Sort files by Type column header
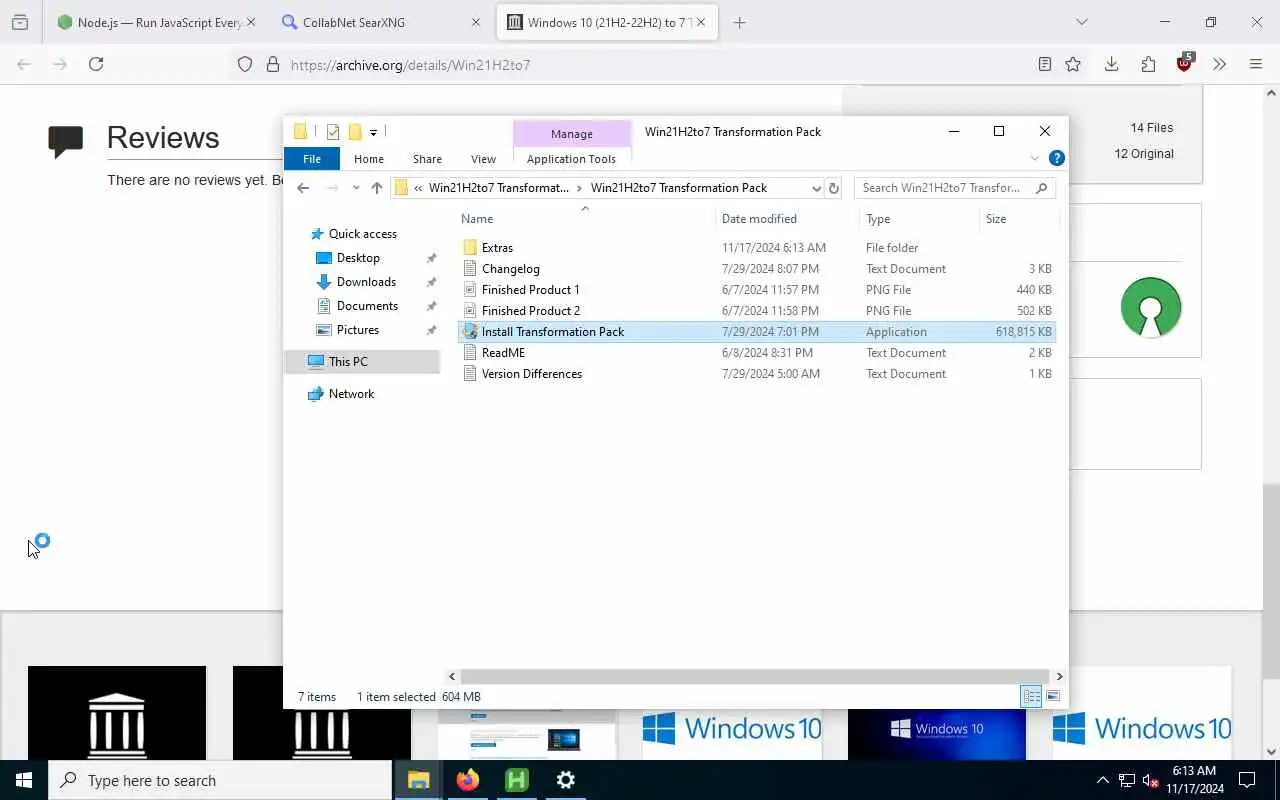This screenshot has width=1280, height=800. click(919, 219)
